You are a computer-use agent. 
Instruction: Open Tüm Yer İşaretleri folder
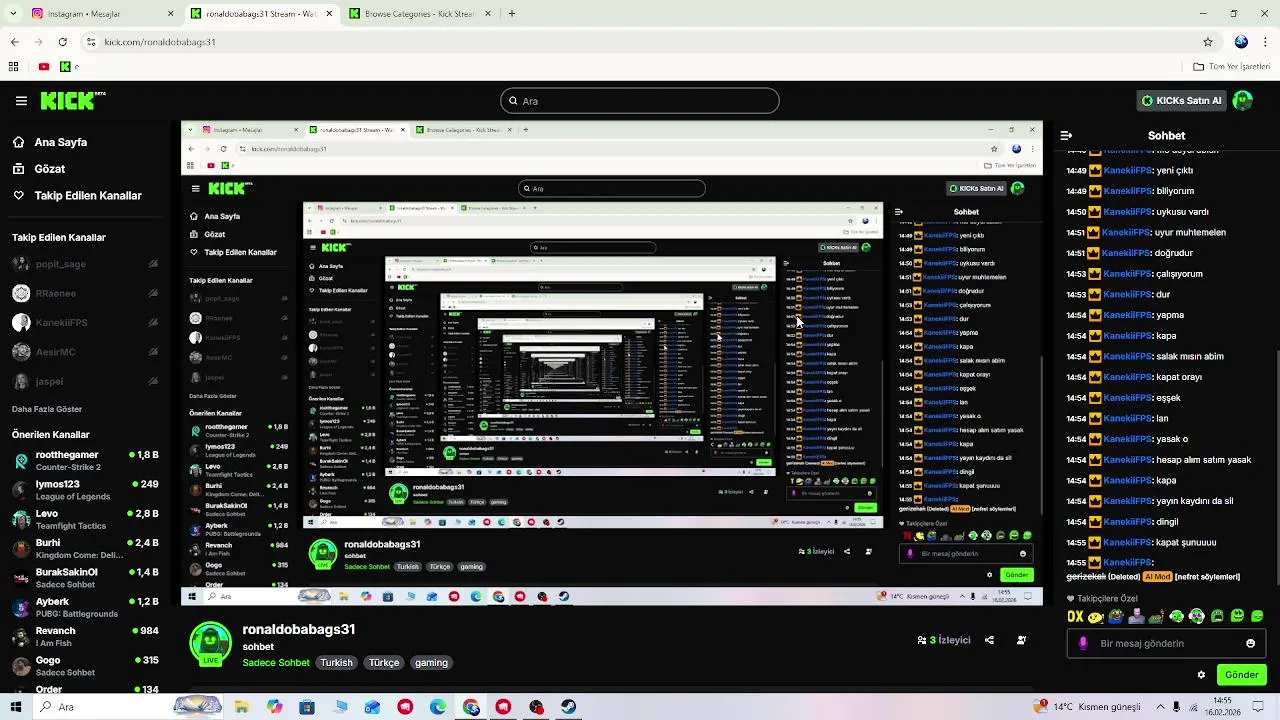click(1232, 67)
